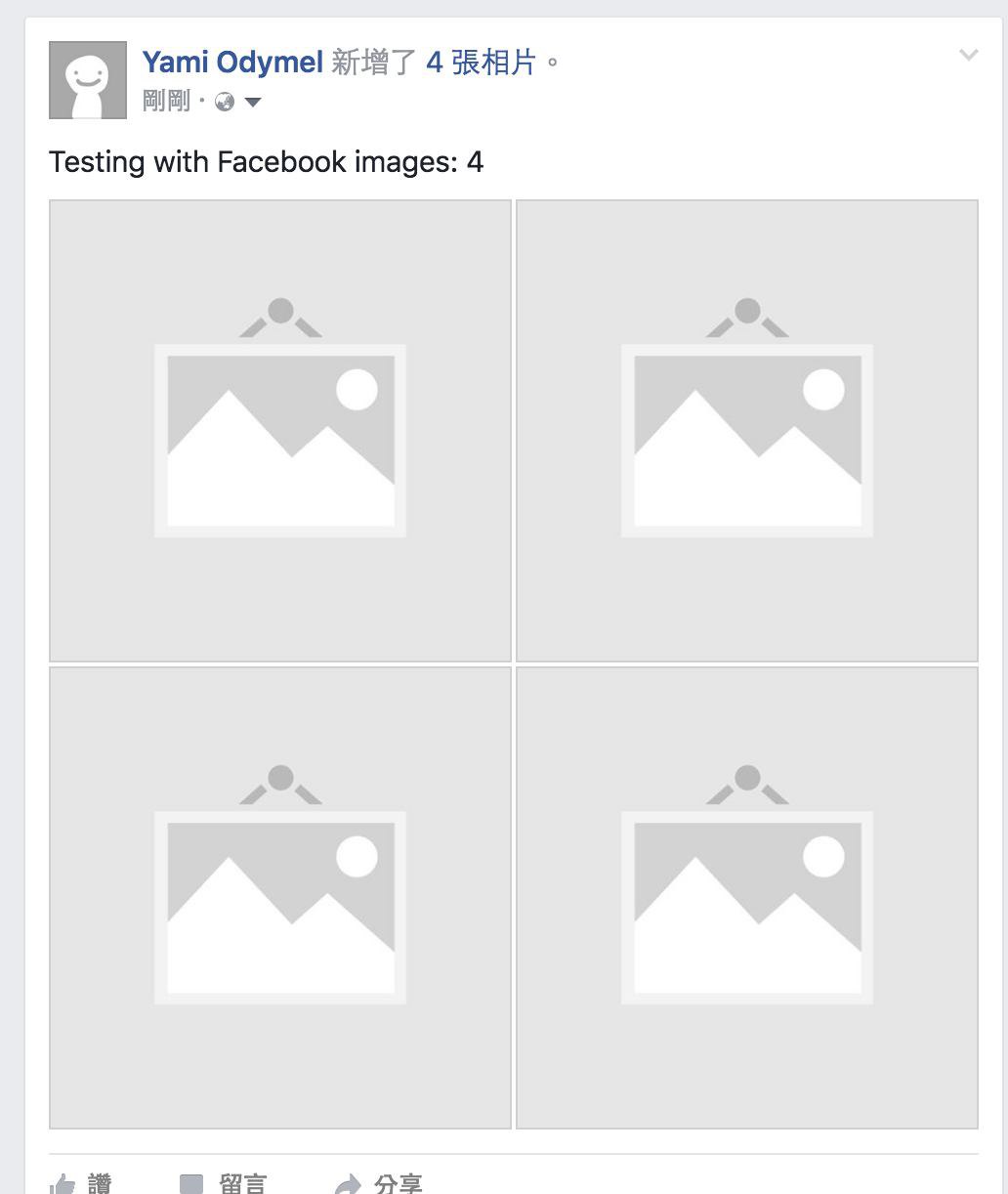The width and height of the screenshot is (1008, 1194).
Task: Open the Yami Odymel profile link
Action: pos(232,63)
